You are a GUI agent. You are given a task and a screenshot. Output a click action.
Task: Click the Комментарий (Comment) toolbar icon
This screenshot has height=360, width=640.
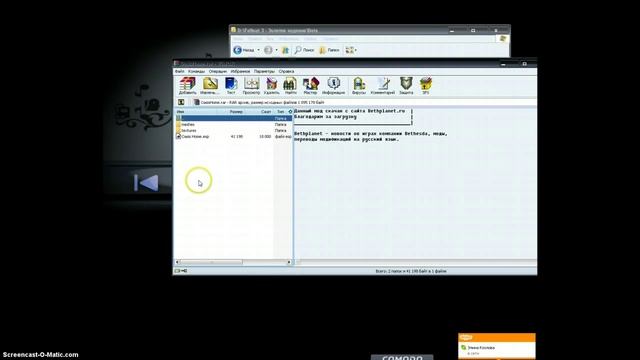pos(383,86)
